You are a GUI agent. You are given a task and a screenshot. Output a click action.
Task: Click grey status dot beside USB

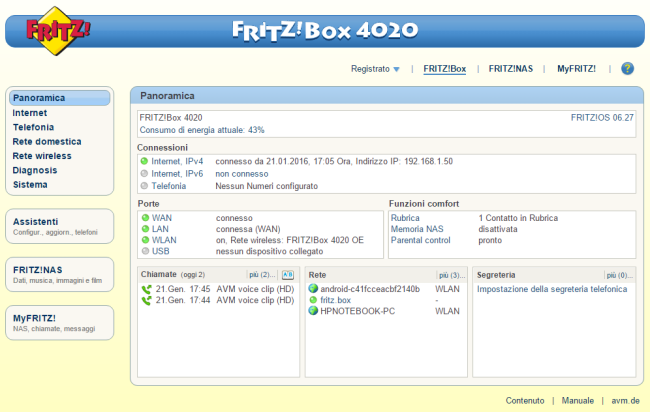(x=145, y=251)
